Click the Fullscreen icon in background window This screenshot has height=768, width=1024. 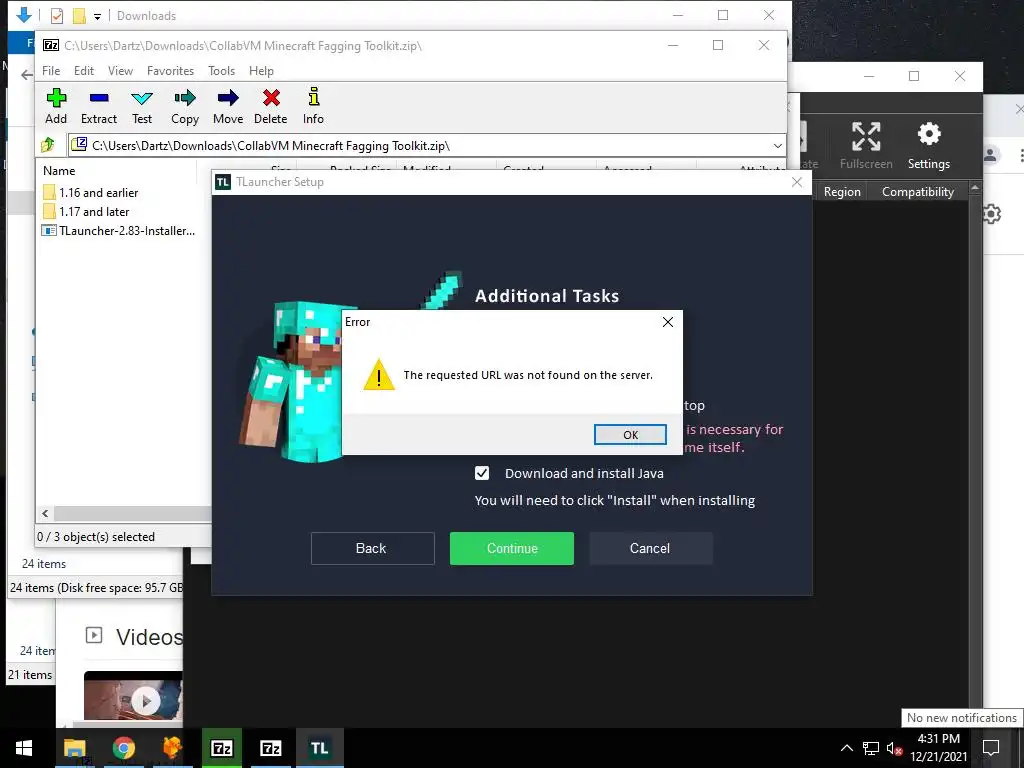866,136
